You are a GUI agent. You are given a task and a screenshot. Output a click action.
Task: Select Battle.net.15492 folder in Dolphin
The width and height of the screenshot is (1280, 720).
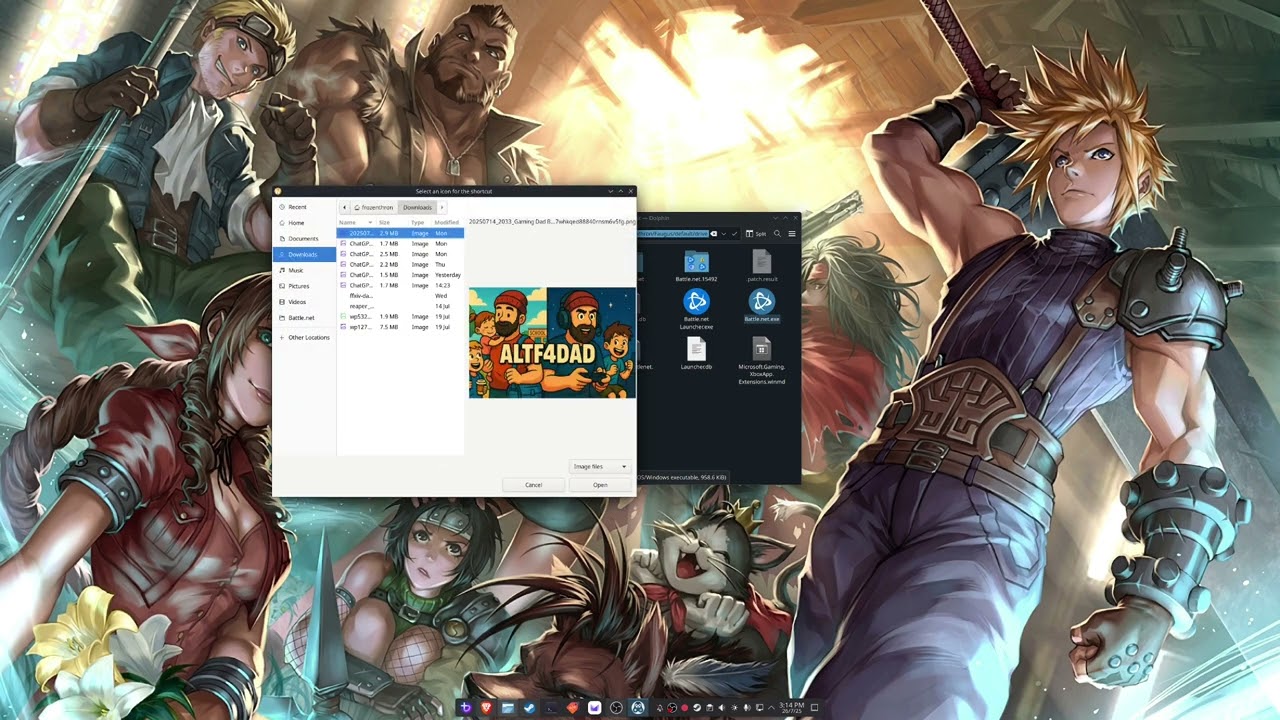pyautogui.click(x=696, y=267)
